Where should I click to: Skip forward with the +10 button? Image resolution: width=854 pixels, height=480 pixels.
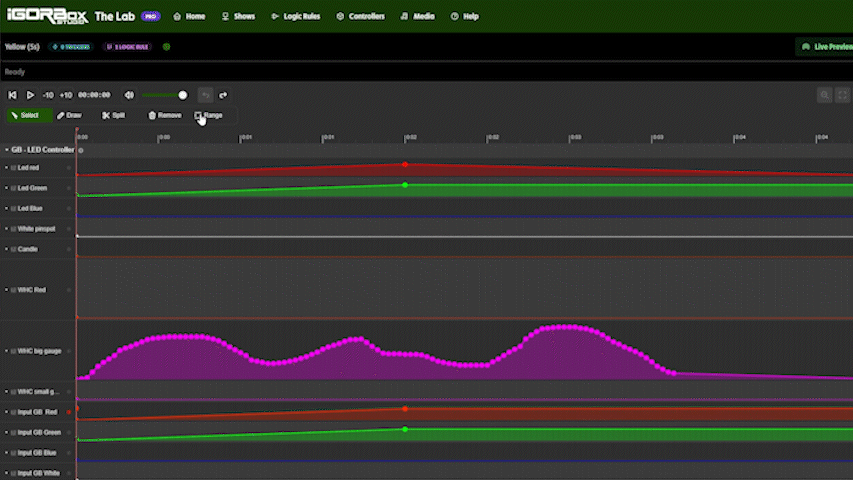66,95
